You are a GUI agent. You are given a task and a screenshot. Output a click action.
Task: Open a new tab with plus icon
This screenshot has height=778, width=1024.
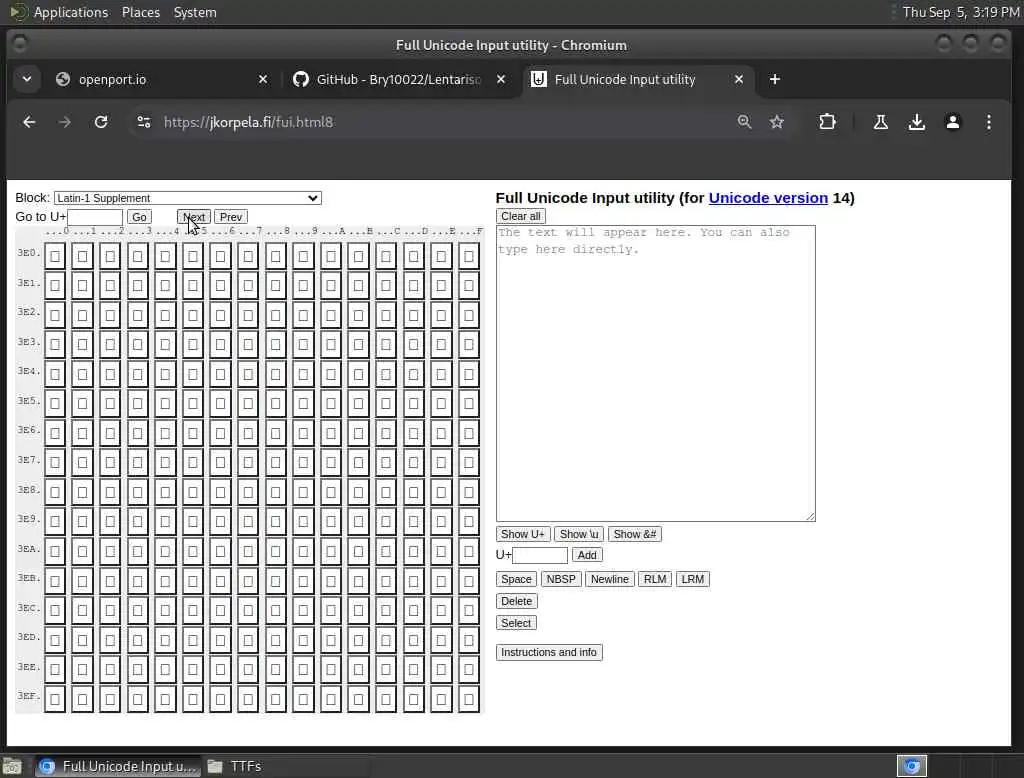(775, 79)
